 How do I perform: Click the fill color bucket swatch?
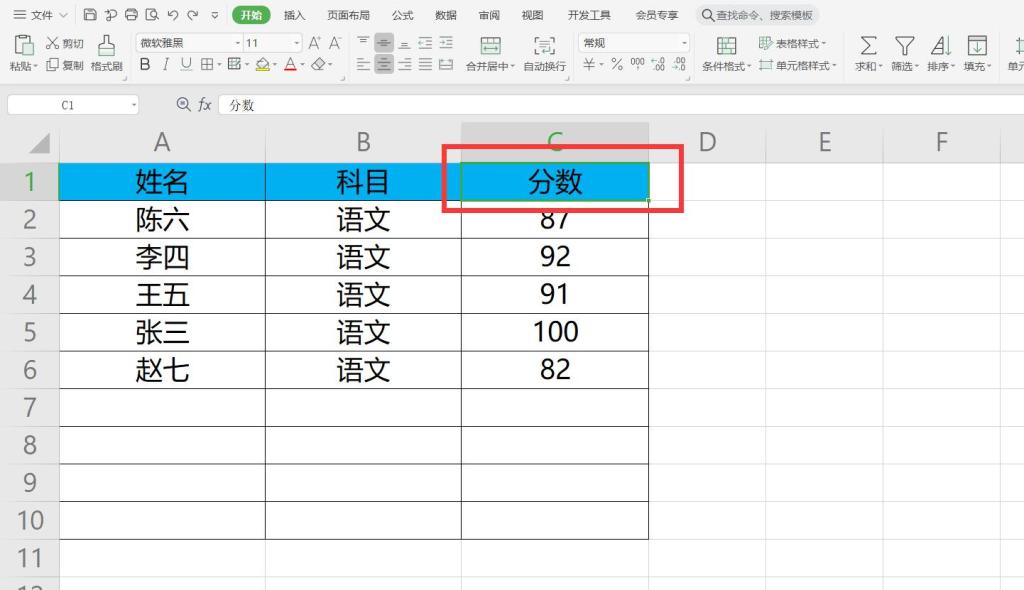(x=261, y=65)
